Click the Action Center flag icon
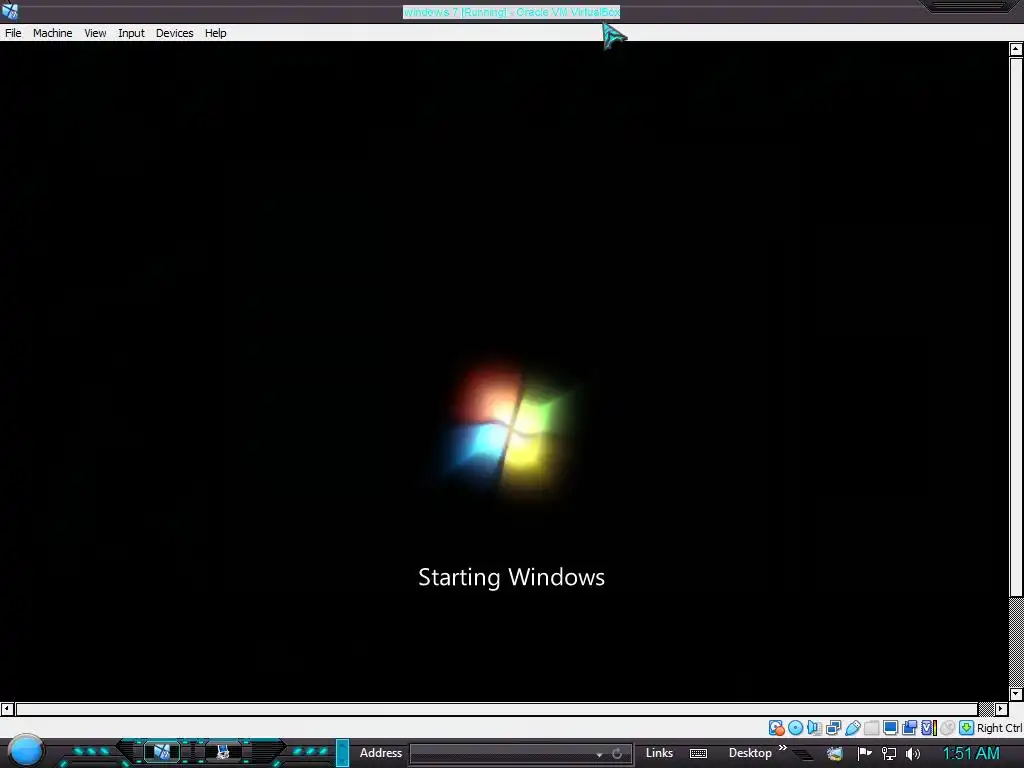 point(864,754)
